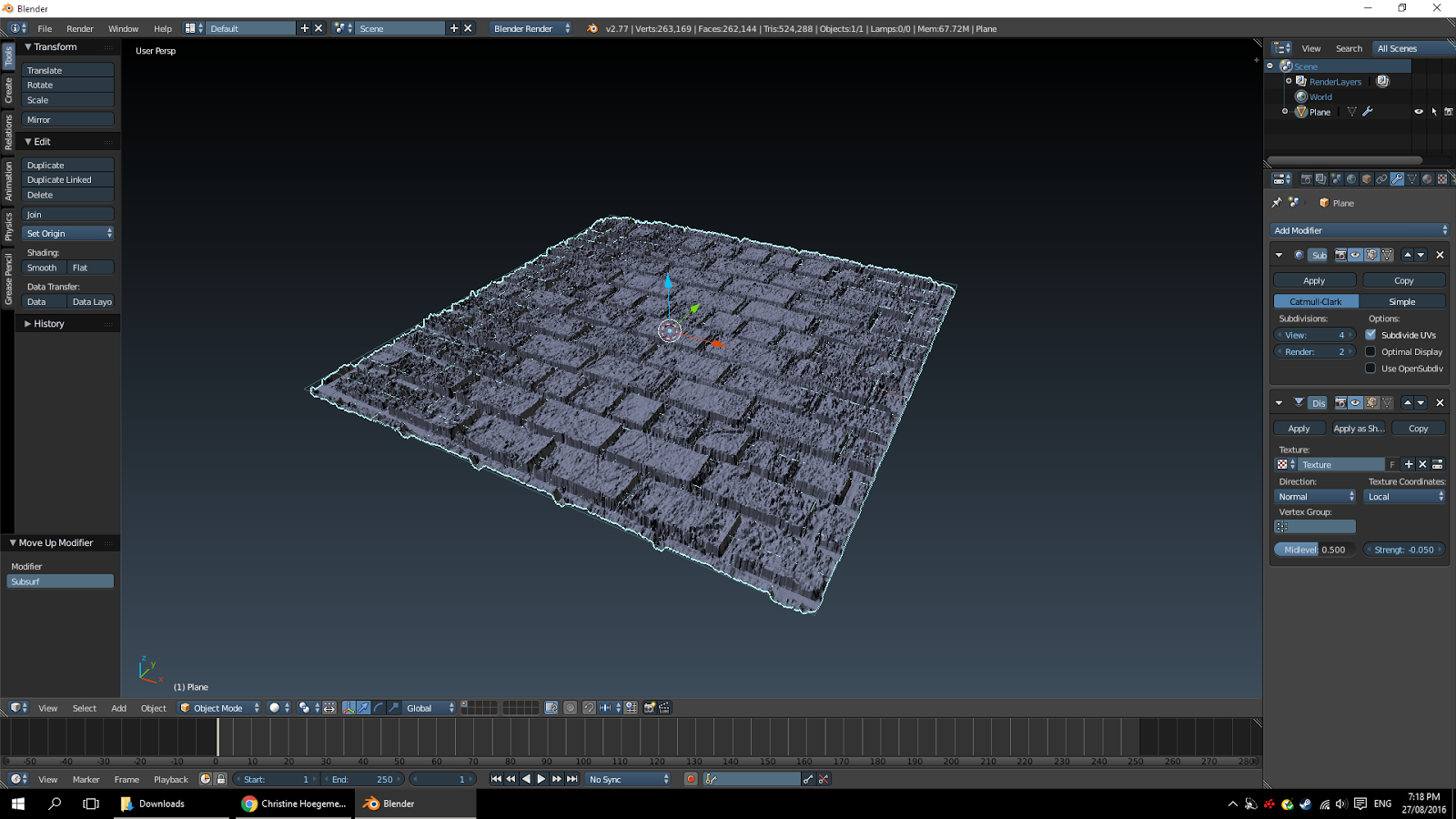
Task: Add a new scene with plus button
Action: (454, 28)
